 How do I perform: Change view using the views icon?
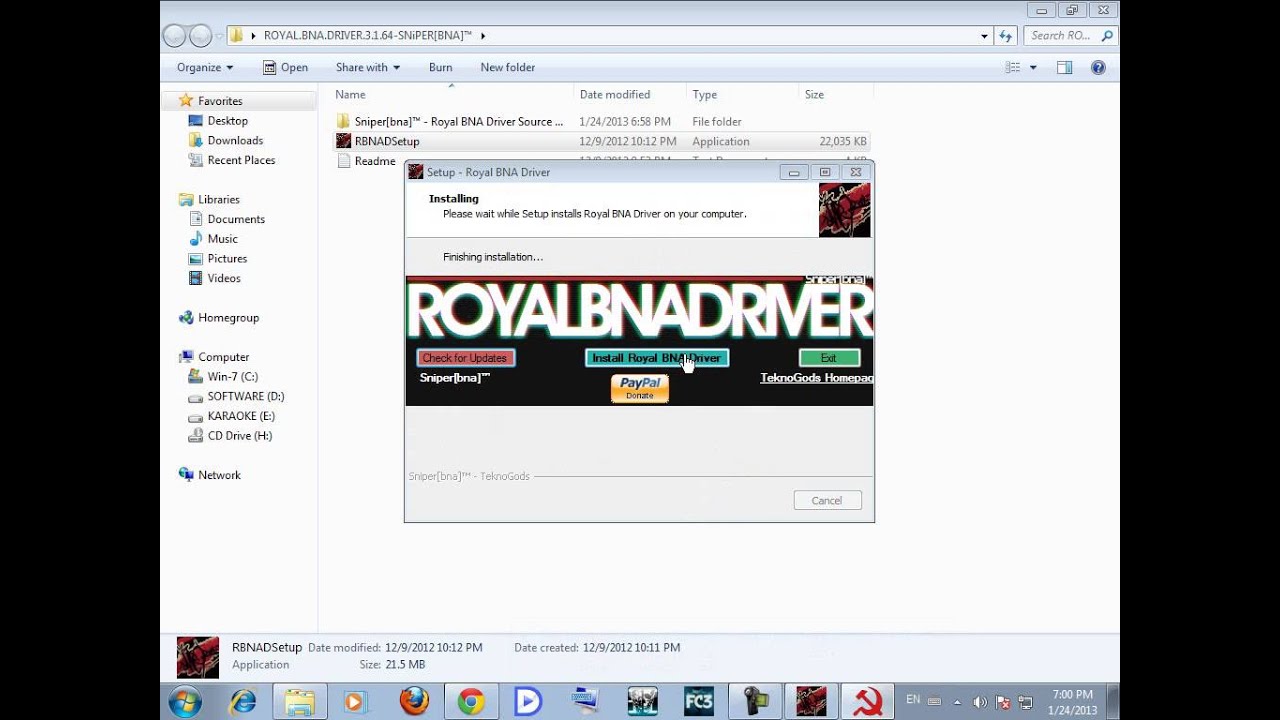(x=1013, y=67)
